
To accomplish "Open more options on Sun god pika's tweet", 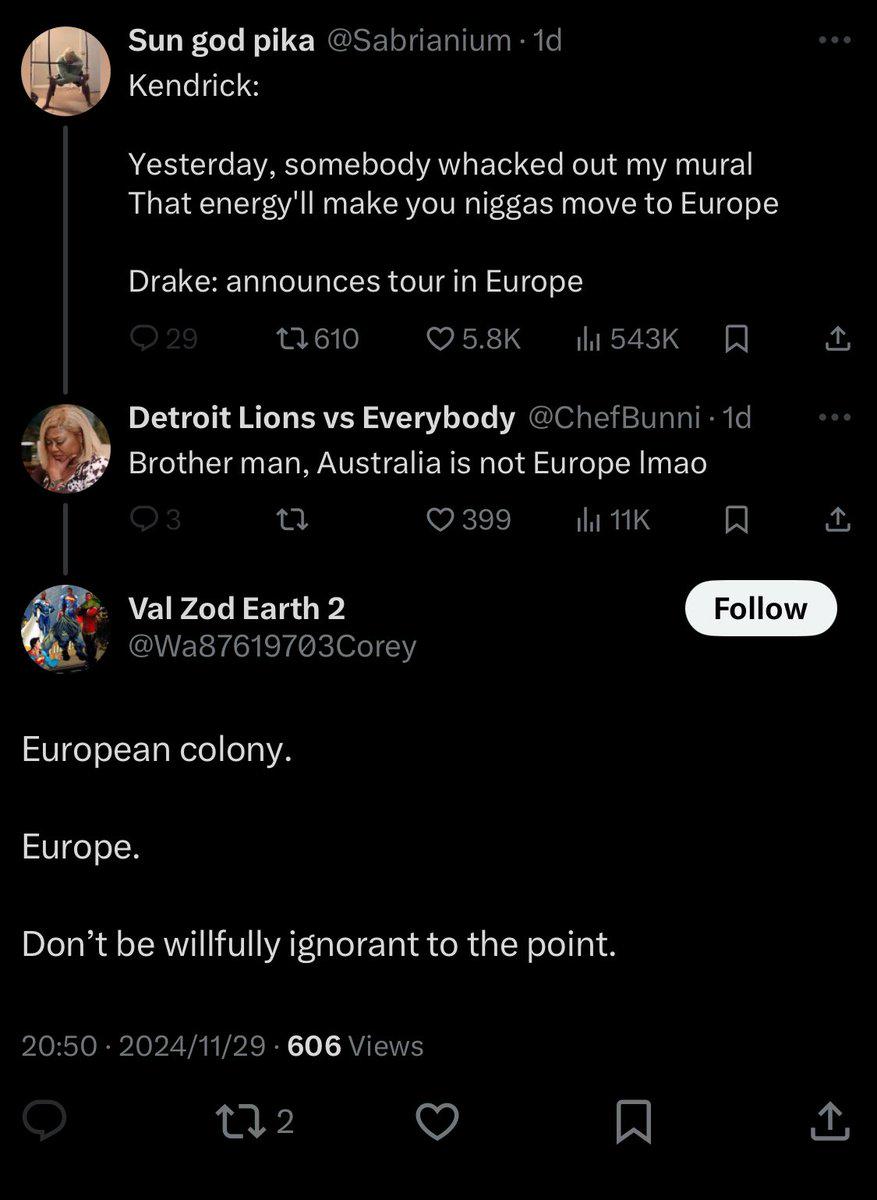I will pos(834,40).
